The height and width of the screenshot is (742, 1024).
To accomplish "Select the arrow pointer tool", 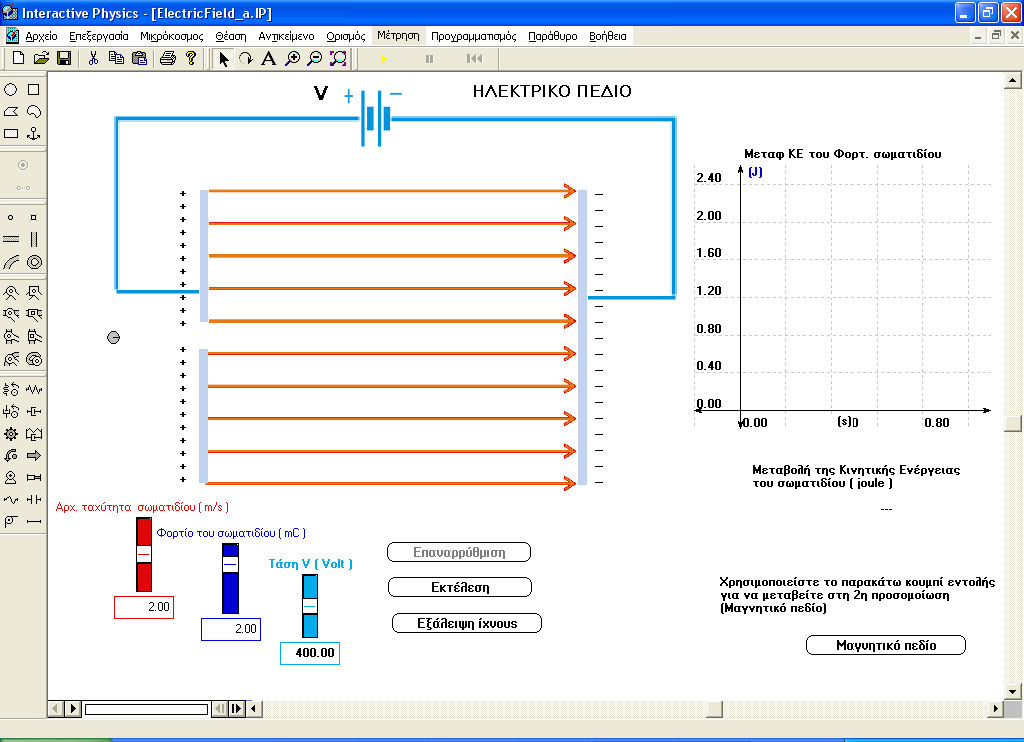I will point(223,59).
